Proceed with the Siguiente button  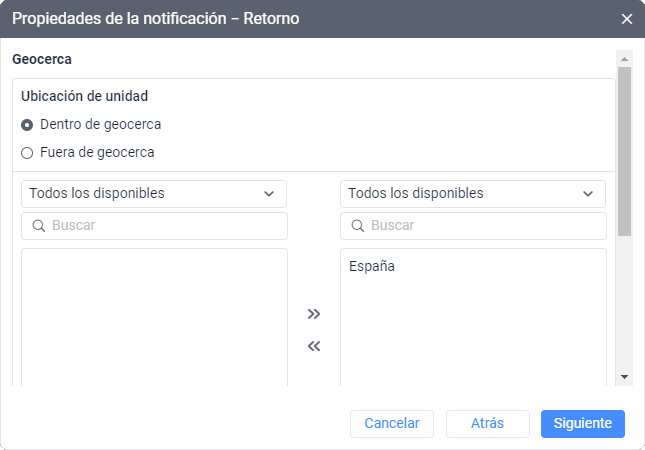582,423
